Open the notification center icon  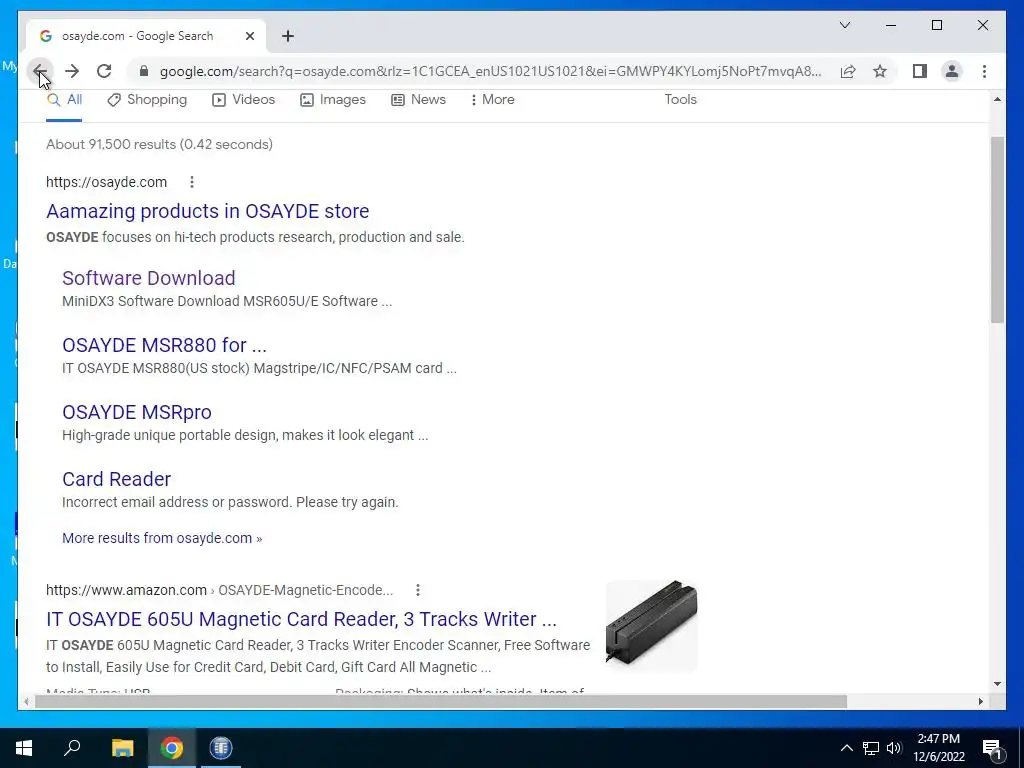point(993,749)
